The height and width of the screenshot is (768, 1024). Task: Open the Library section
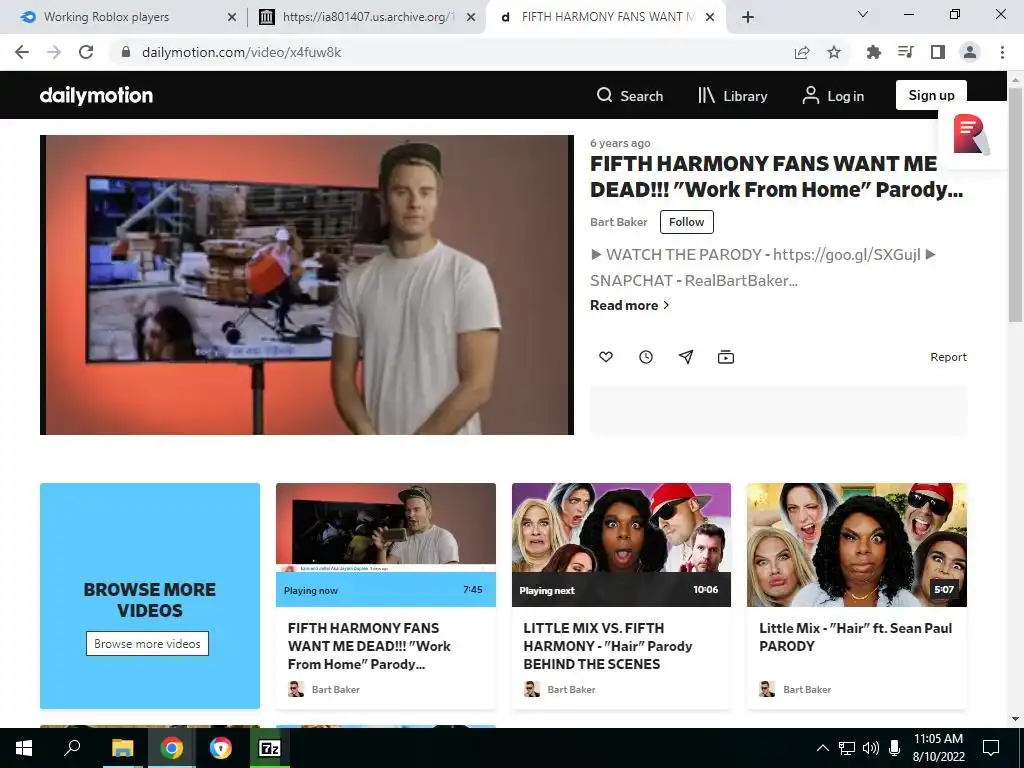coord(732,96)
